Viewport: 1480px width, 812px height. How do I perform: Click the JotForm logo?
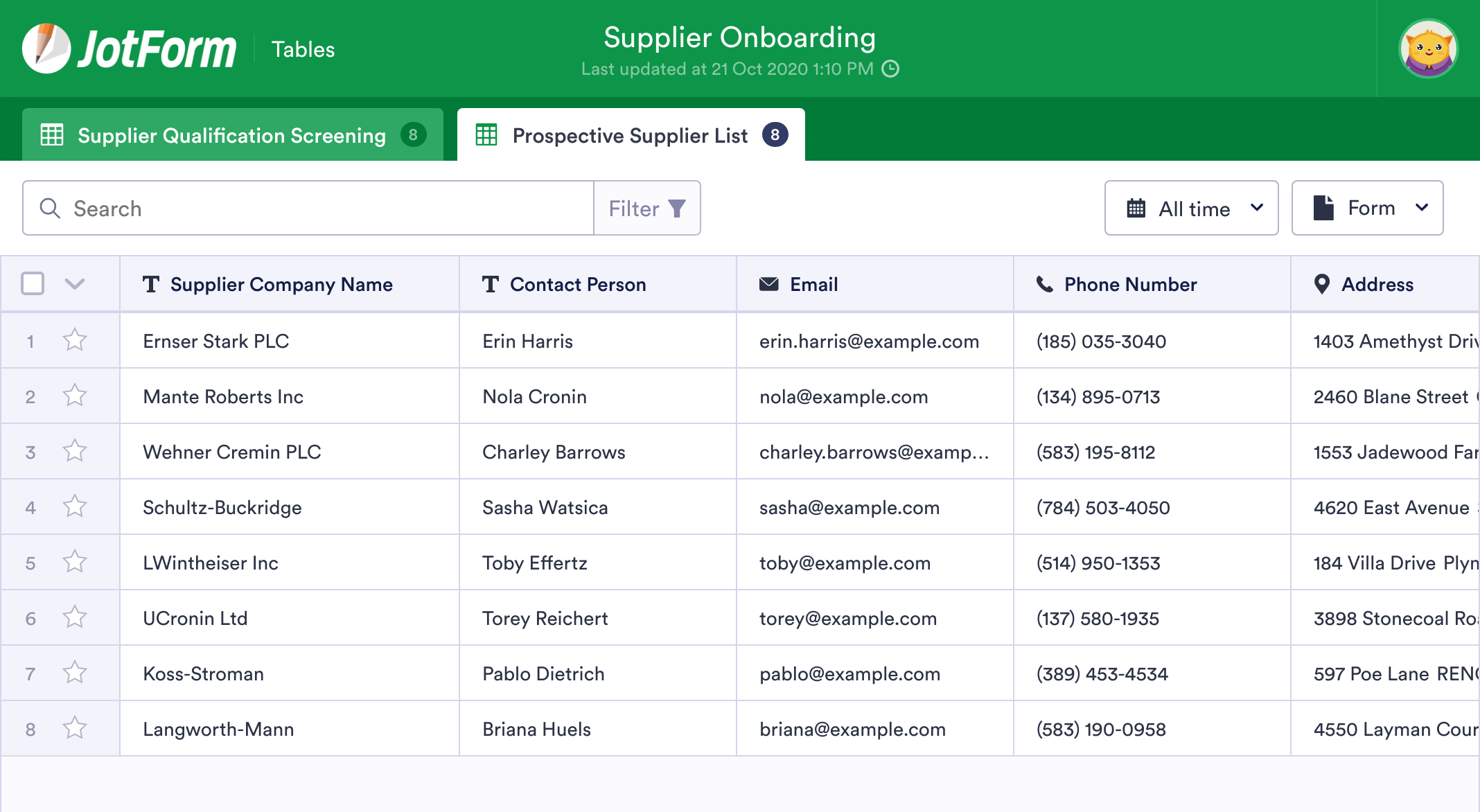click(x=129, y=48)
